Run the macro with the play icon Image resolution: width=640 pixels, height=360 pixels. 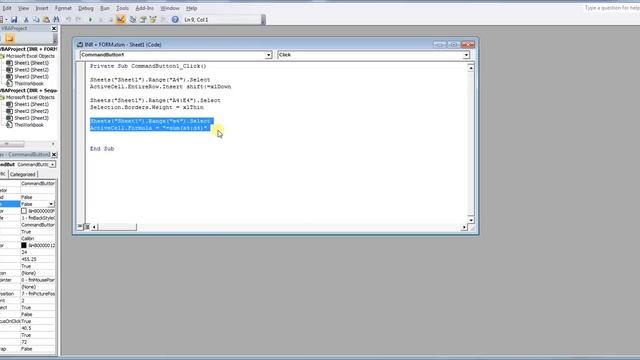pyautogui.click(x=91, y=19)
